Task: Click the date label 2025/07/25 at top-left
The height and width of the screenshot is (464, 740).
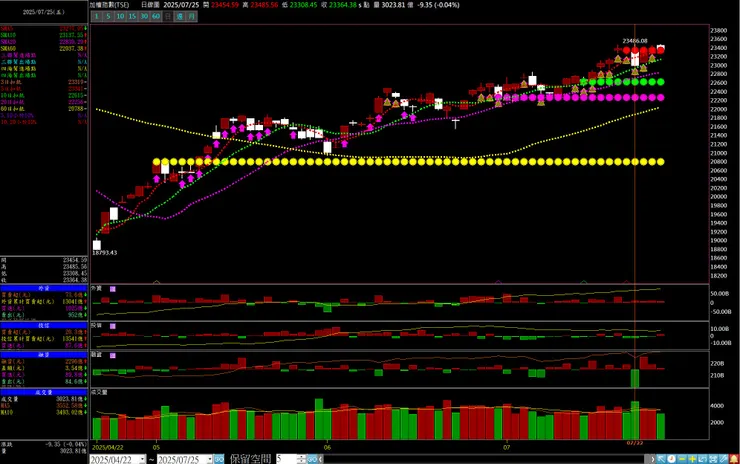Action: 44,12
